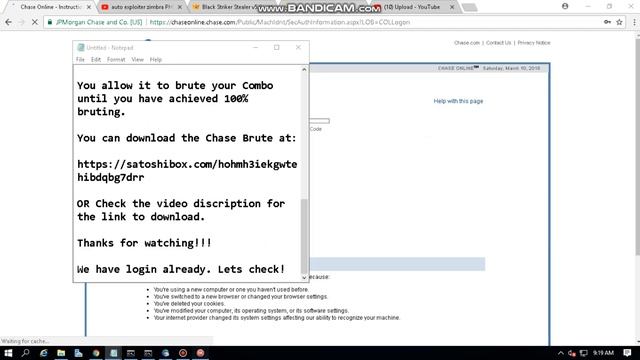This screenshot has width=640, height=360.
Task: Open the Chrome taskbar icon
Action: click(x=96, y=353)
